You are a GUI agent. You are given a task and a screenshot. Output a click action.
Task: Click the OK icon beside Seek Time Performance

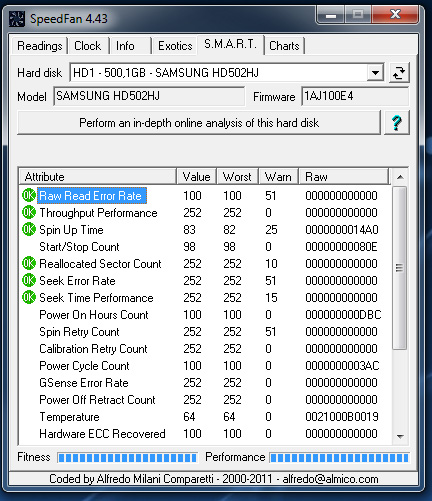click(x=29, y=297)
